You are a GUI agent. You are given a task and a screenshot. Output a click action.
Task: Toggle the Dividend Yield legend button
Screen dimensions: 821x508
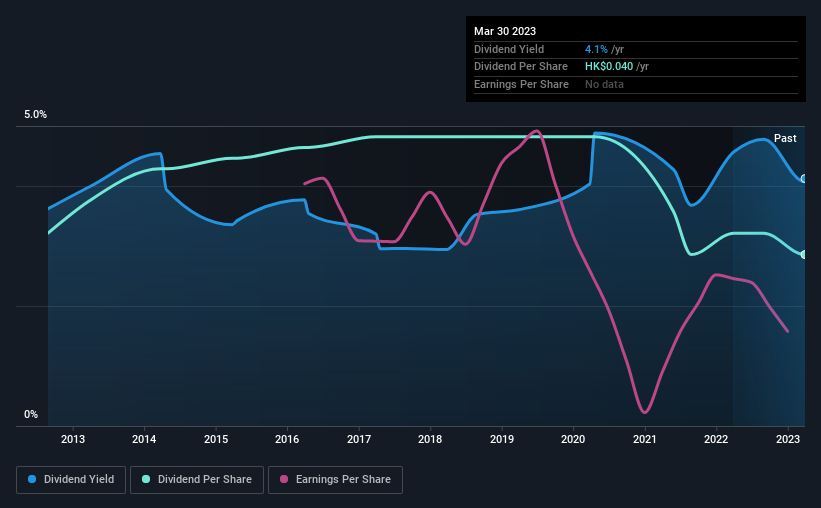71,480
